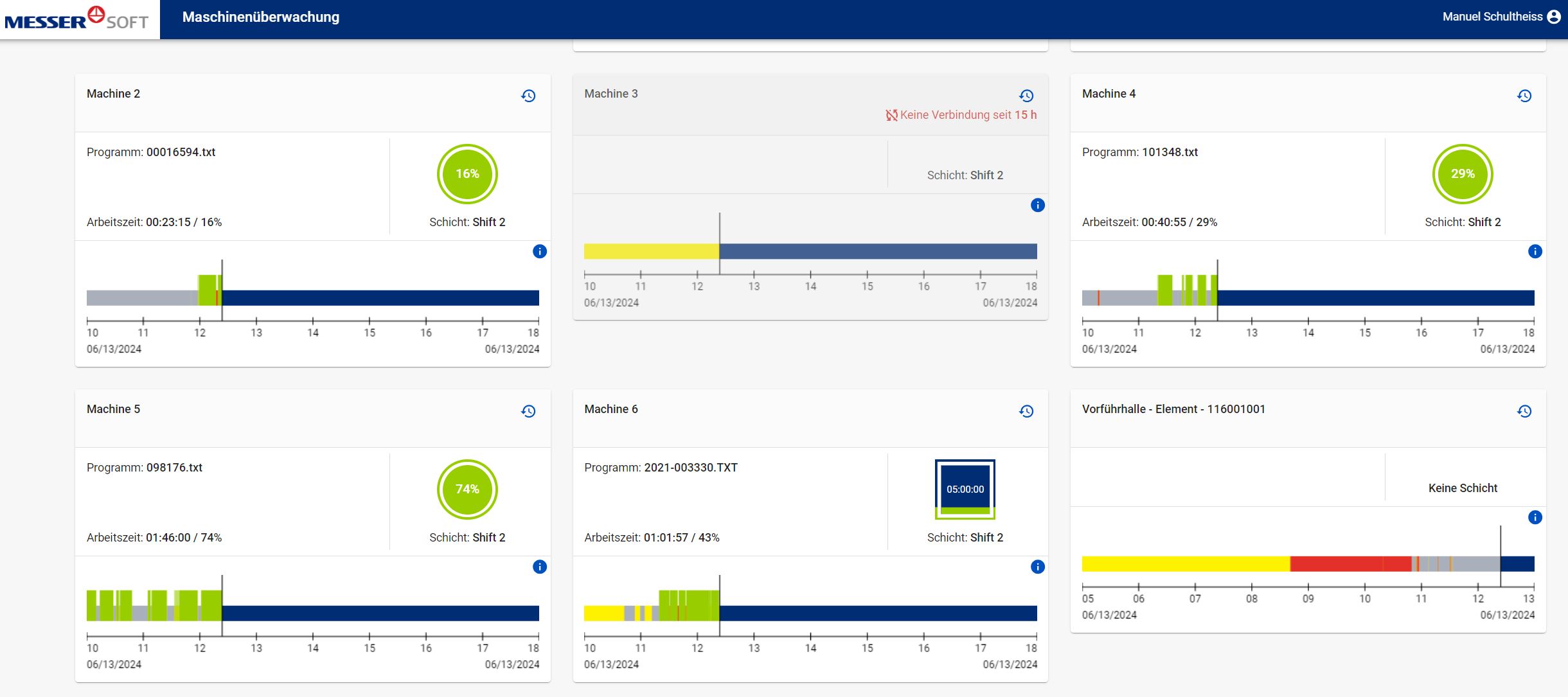The image size is (1568, 697).
Task: Click the broken-connection icon on Machine 3
Action: point(890,116)
